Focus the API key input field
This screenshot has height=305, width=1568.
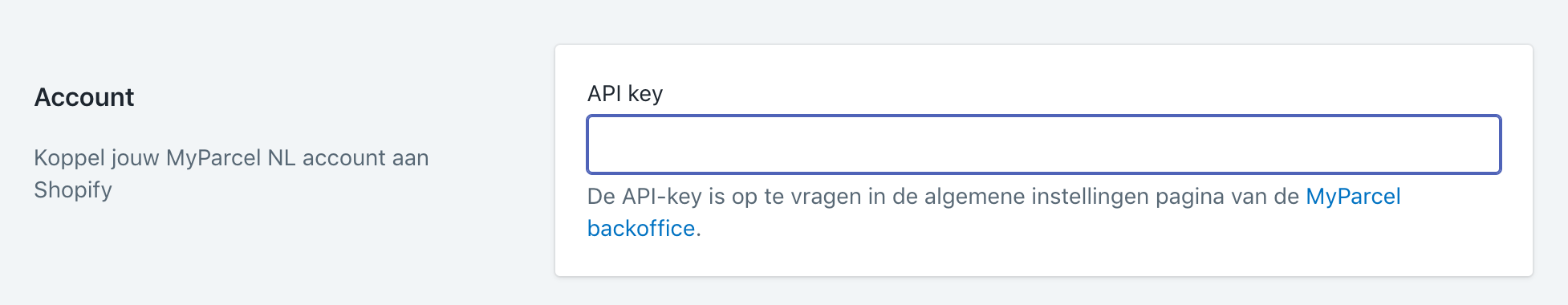tap(1043, 144)
